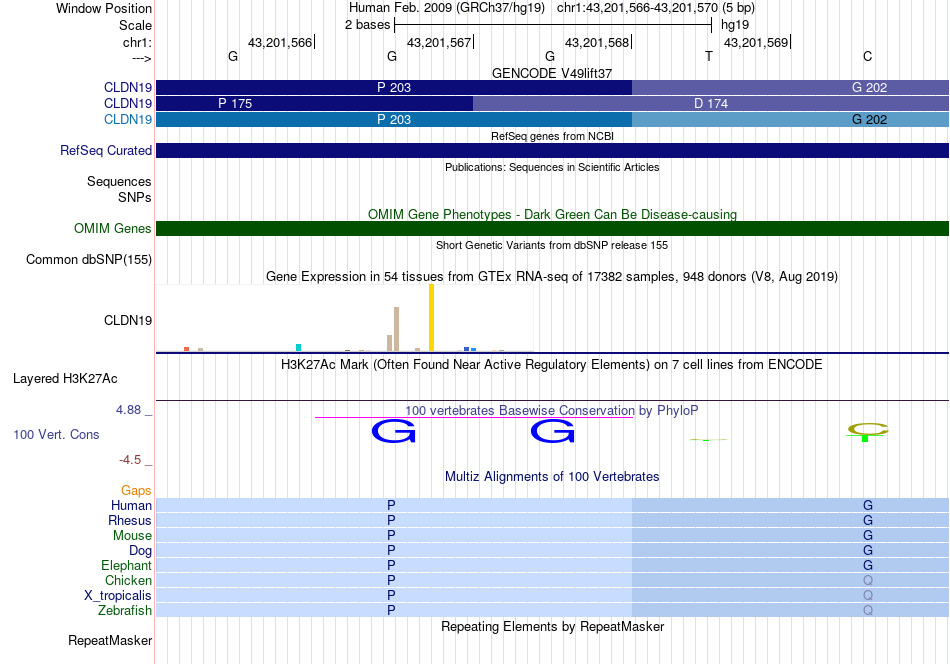Click the tallest tan GTEx expression bar
The image size is (950, 664).
396,329
